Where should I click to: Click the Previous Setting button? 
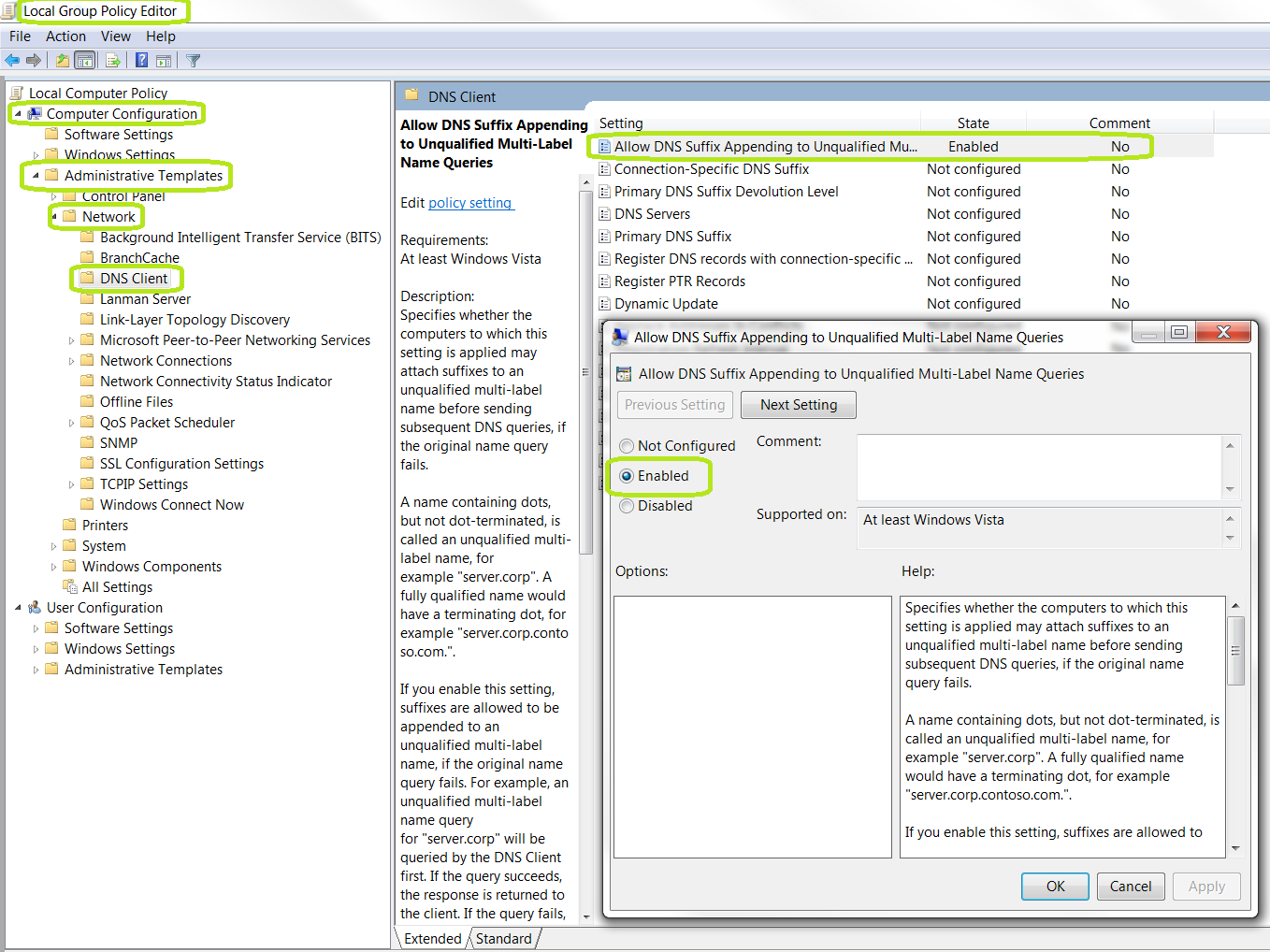(x=675, y=405)
